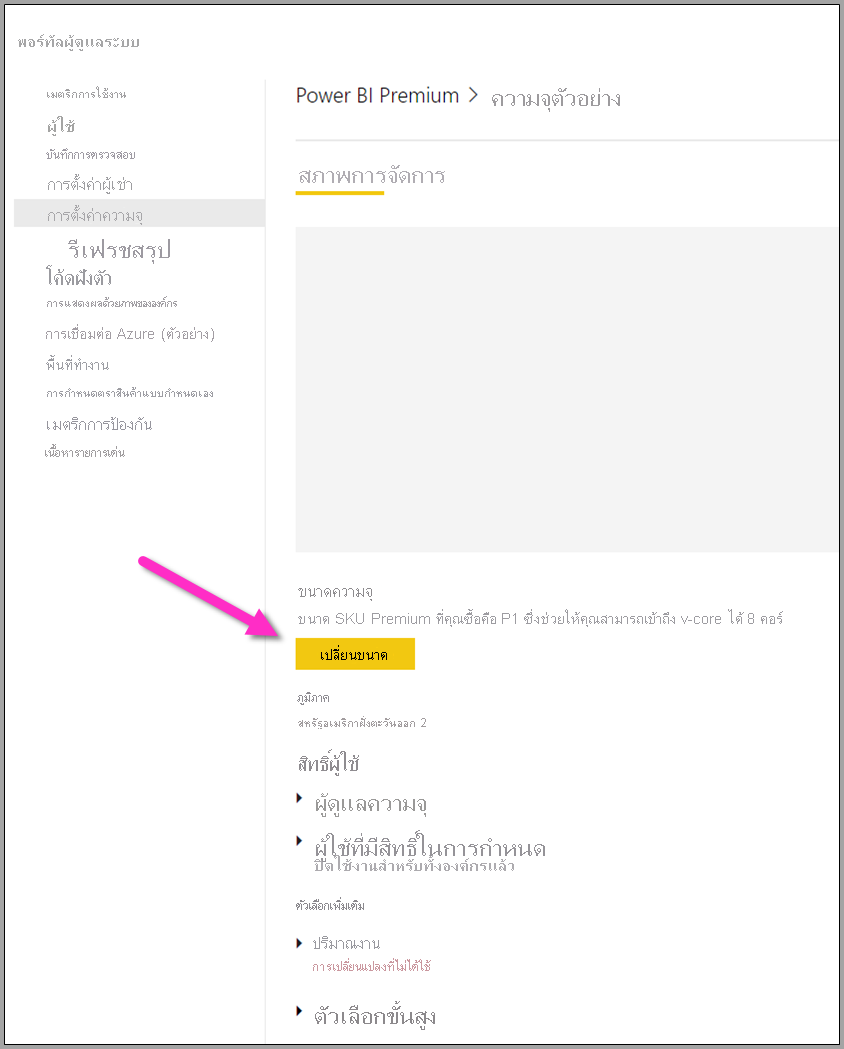The image size is (844, 1049).
Task: Open รีเฟรชสรุป in the sidebar
Action: point(119,250)
